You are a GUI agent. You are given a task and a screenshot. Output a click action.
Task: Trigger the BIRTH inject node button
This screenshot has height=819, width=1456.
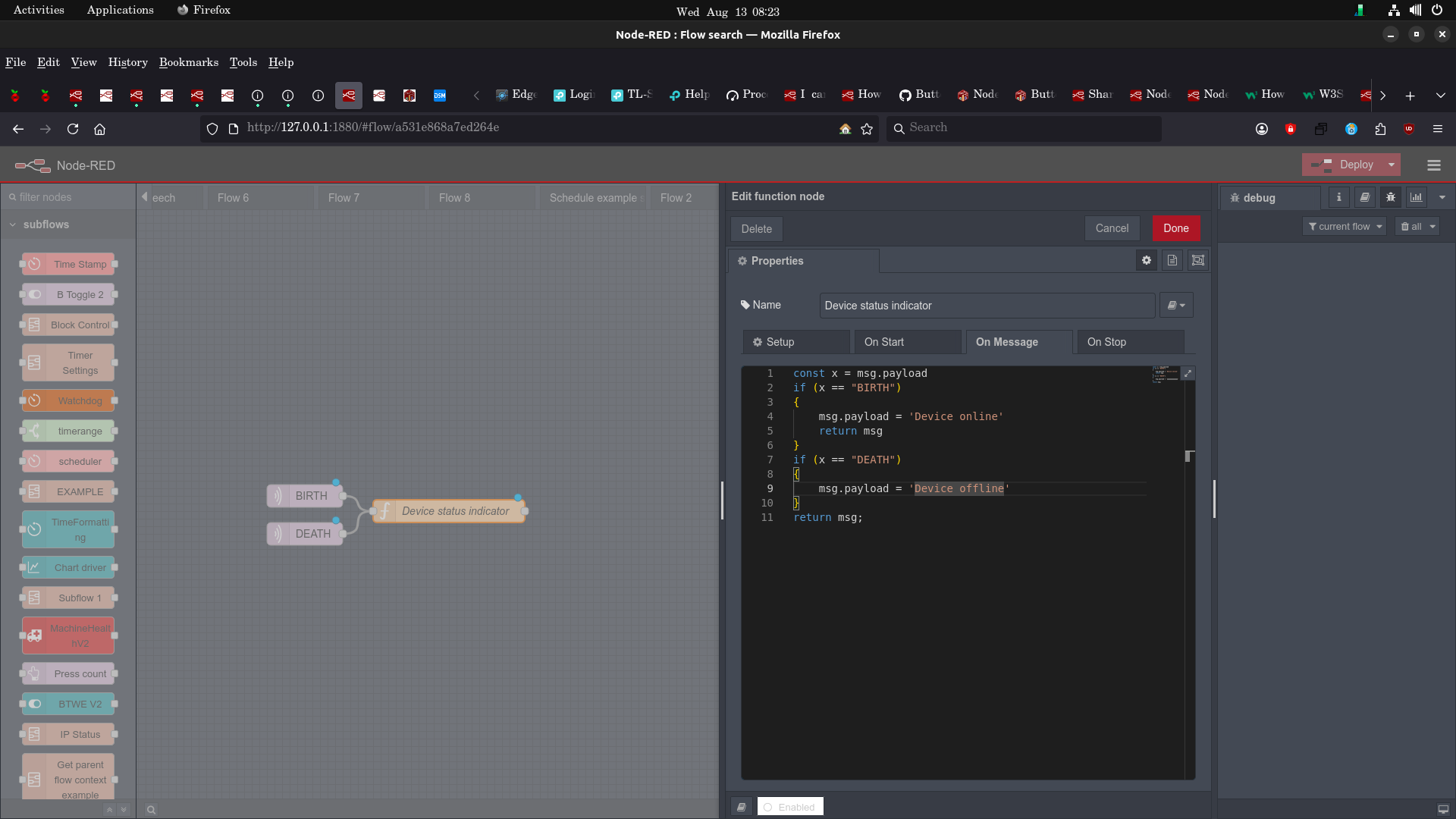(x=277, y=496)
